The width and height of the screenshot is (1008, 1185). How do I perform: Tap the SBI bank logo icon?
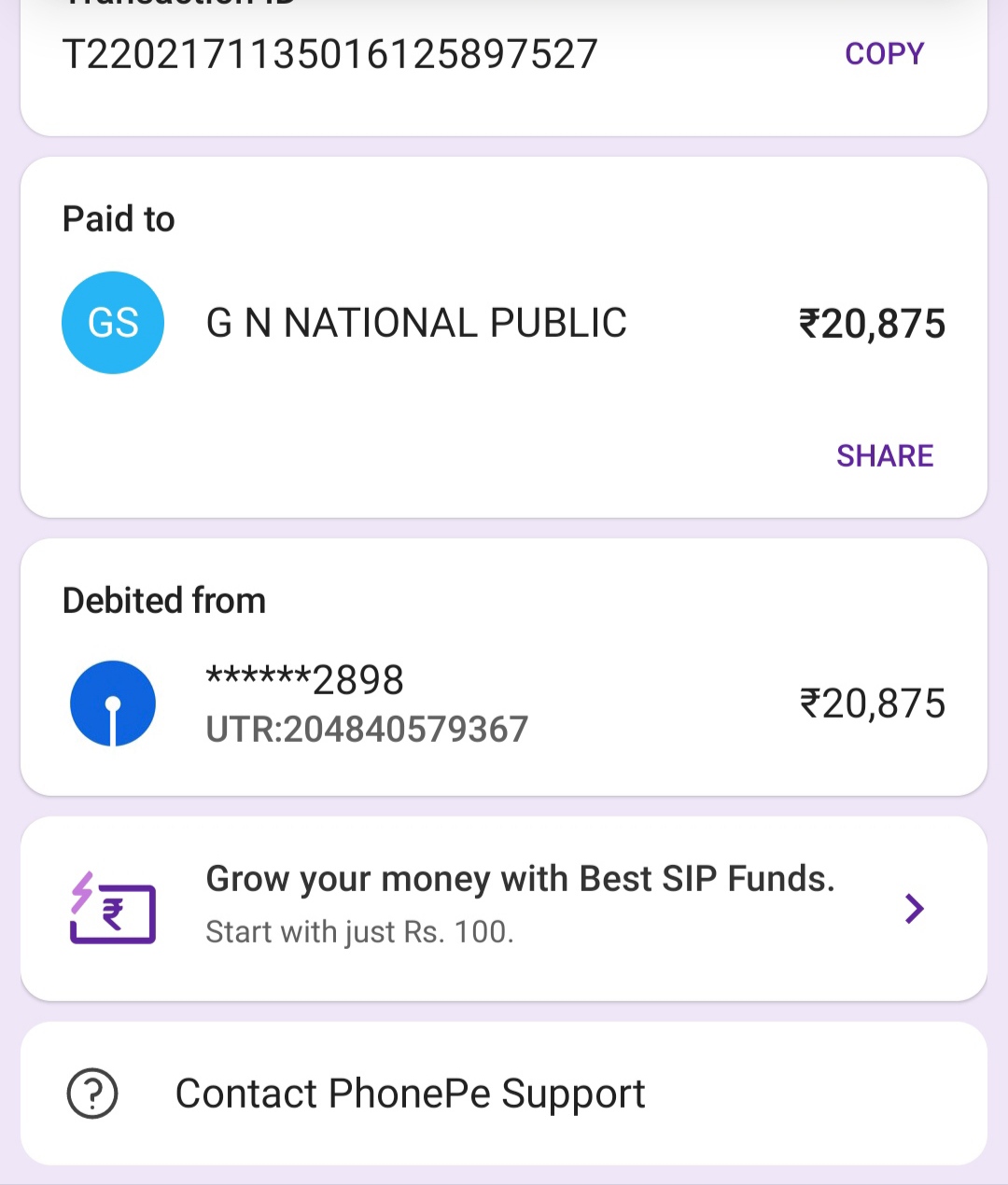(113, 704)
